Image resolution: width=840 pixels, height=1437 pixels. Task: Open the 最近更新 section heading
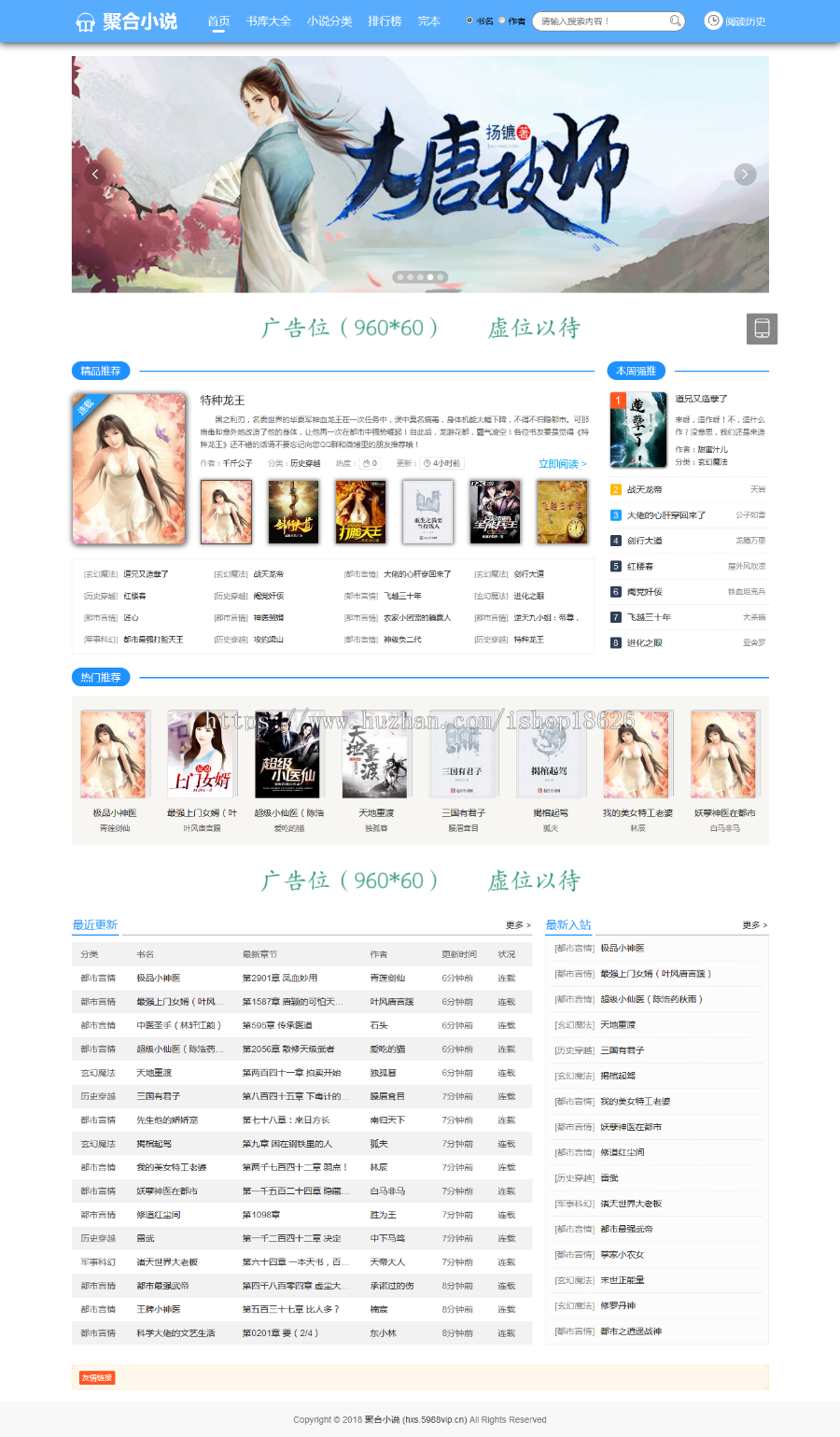point(95,924)
